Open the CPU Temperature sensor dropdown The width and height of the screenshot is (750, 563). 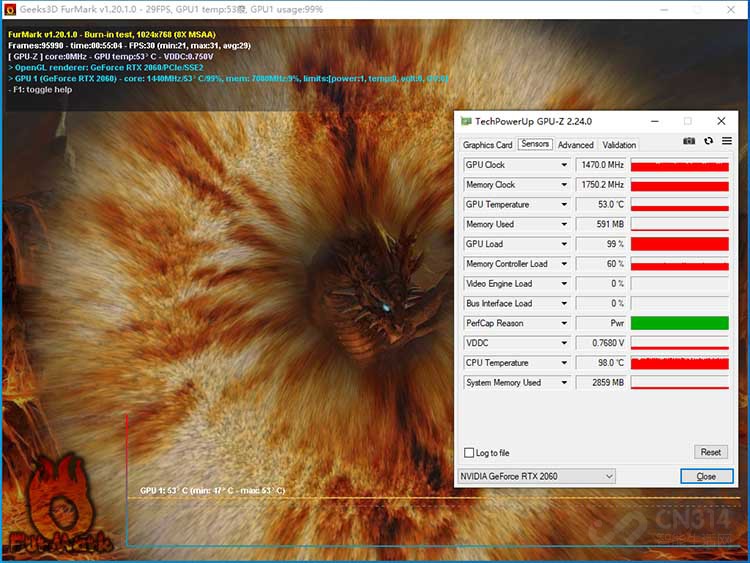point(564,363)
